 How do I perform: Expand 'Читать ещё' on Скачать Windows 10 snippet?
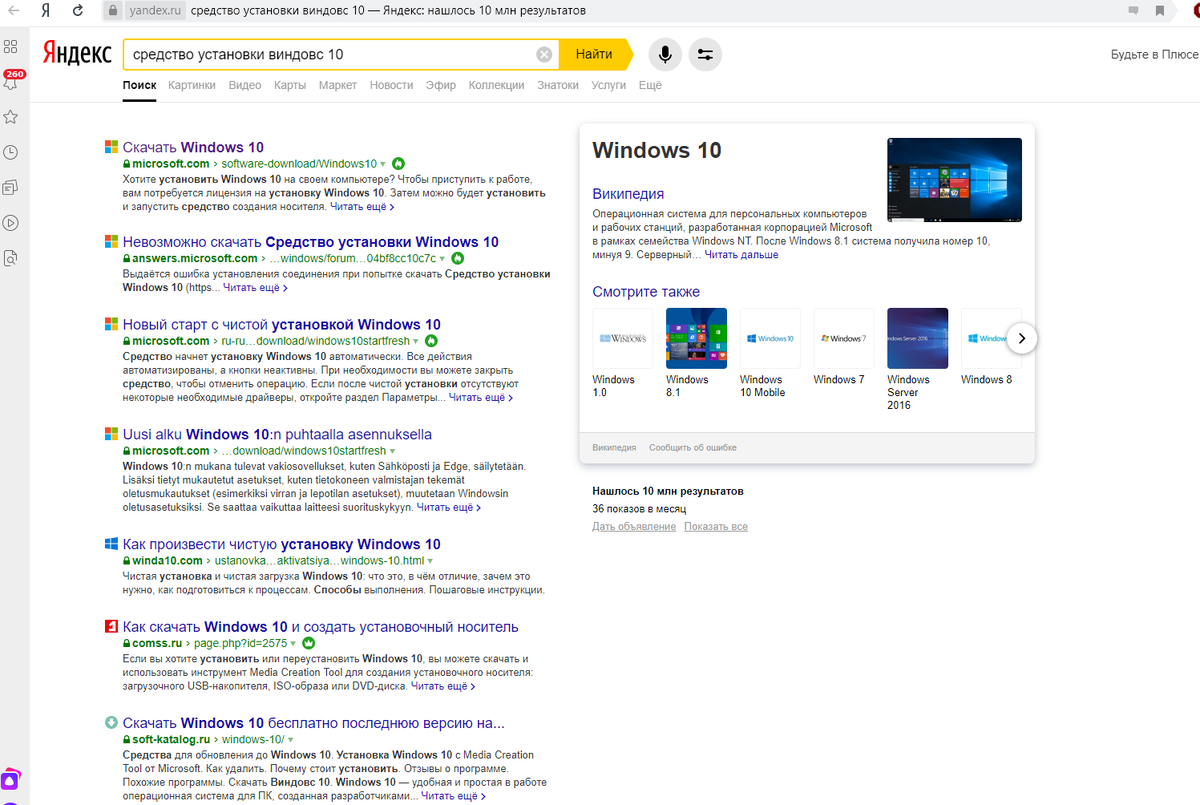coord(363,207)
